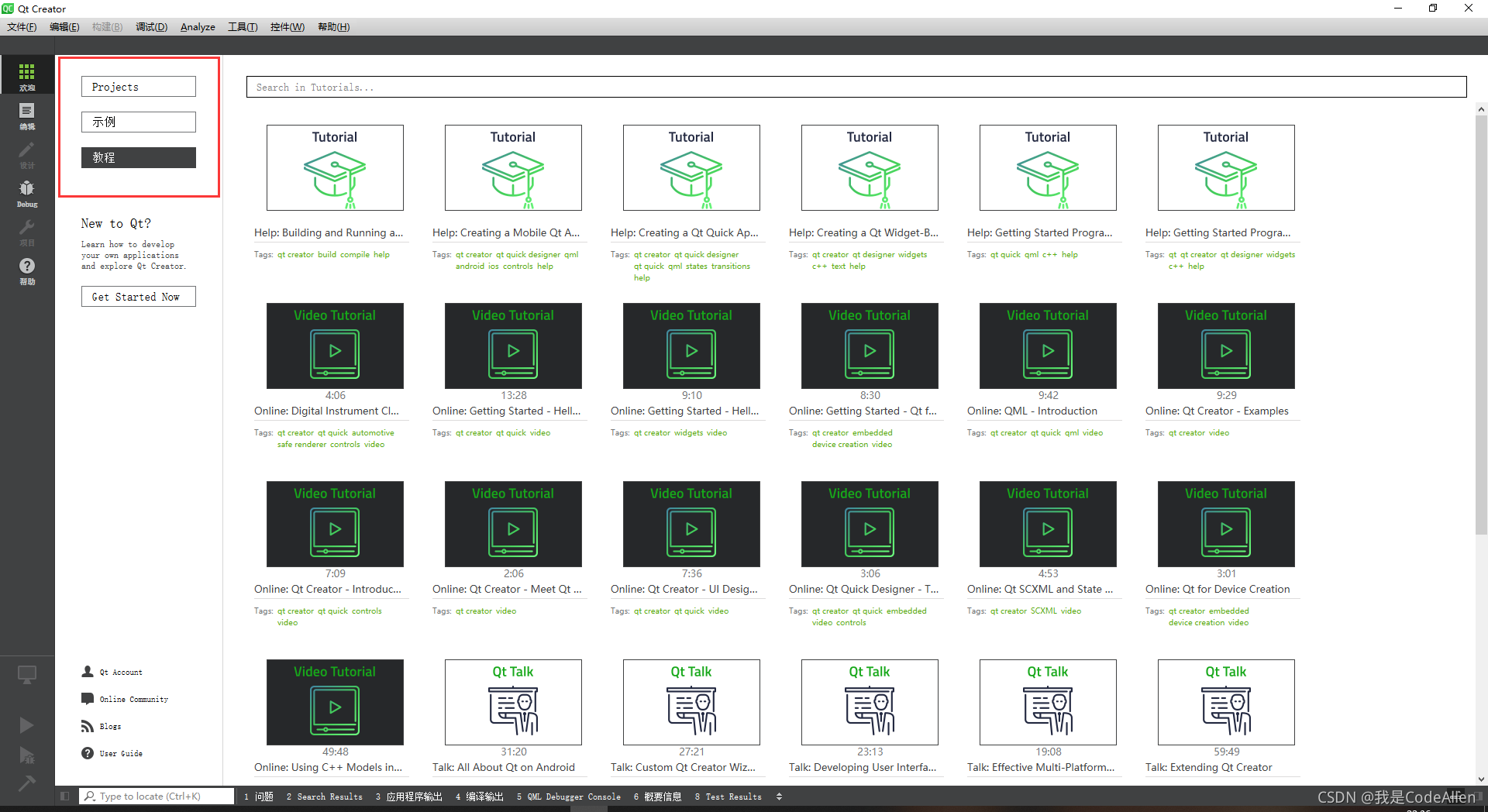Screen dimensions: 1488x812
Task: Open the Blogs link
Action: point(110,727)
